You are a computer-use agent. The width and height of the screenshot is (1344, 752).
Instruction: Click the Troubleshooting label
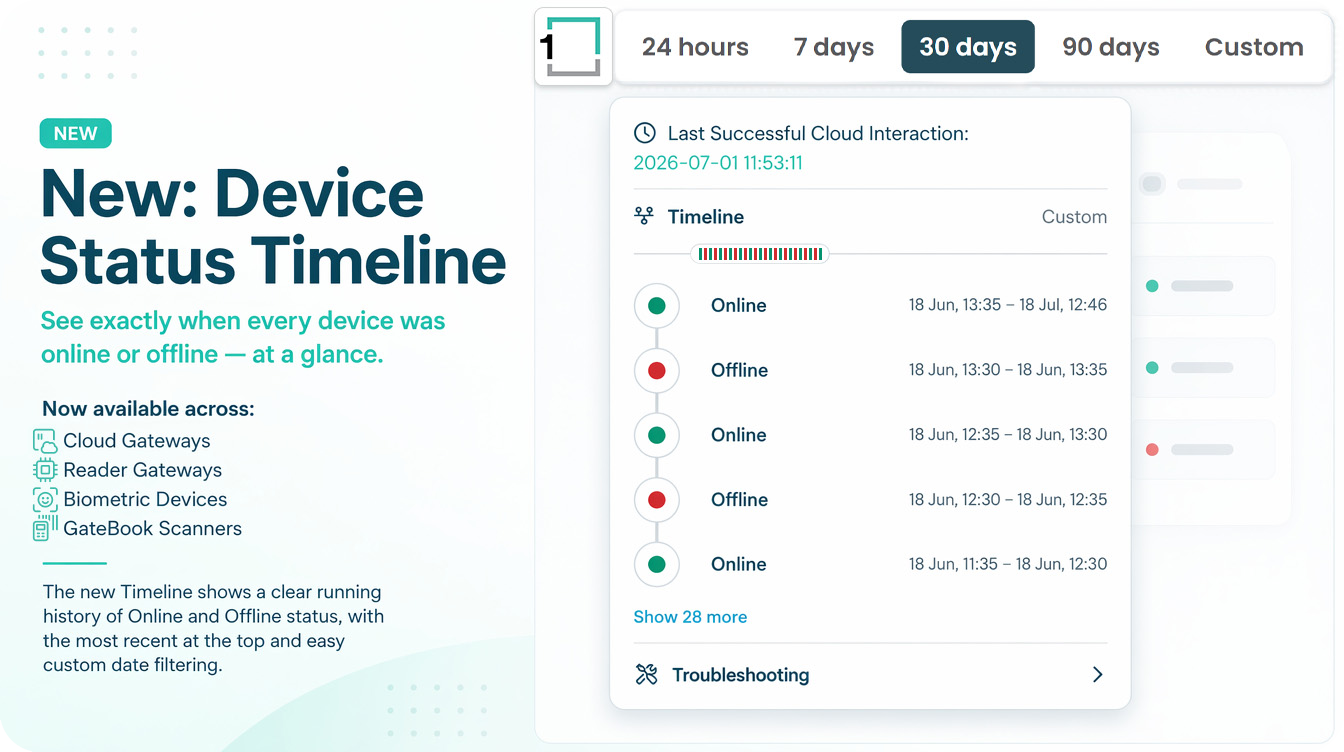(740, 675)
